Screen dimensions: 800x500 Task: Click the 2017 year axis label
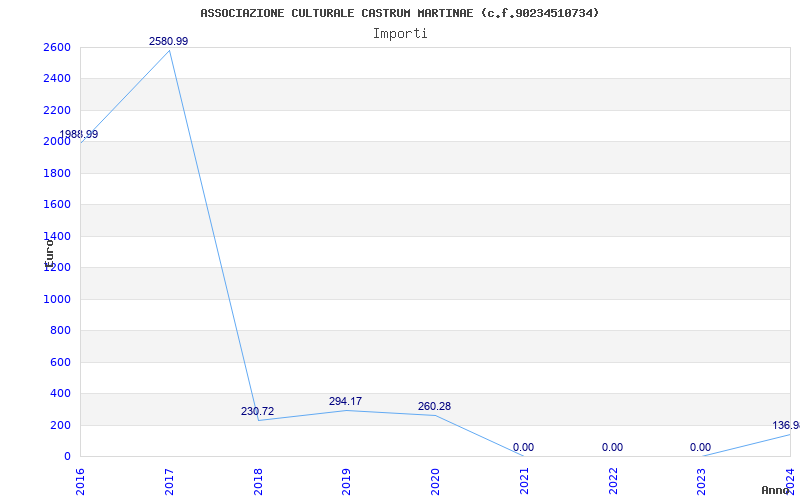[169, 482]
